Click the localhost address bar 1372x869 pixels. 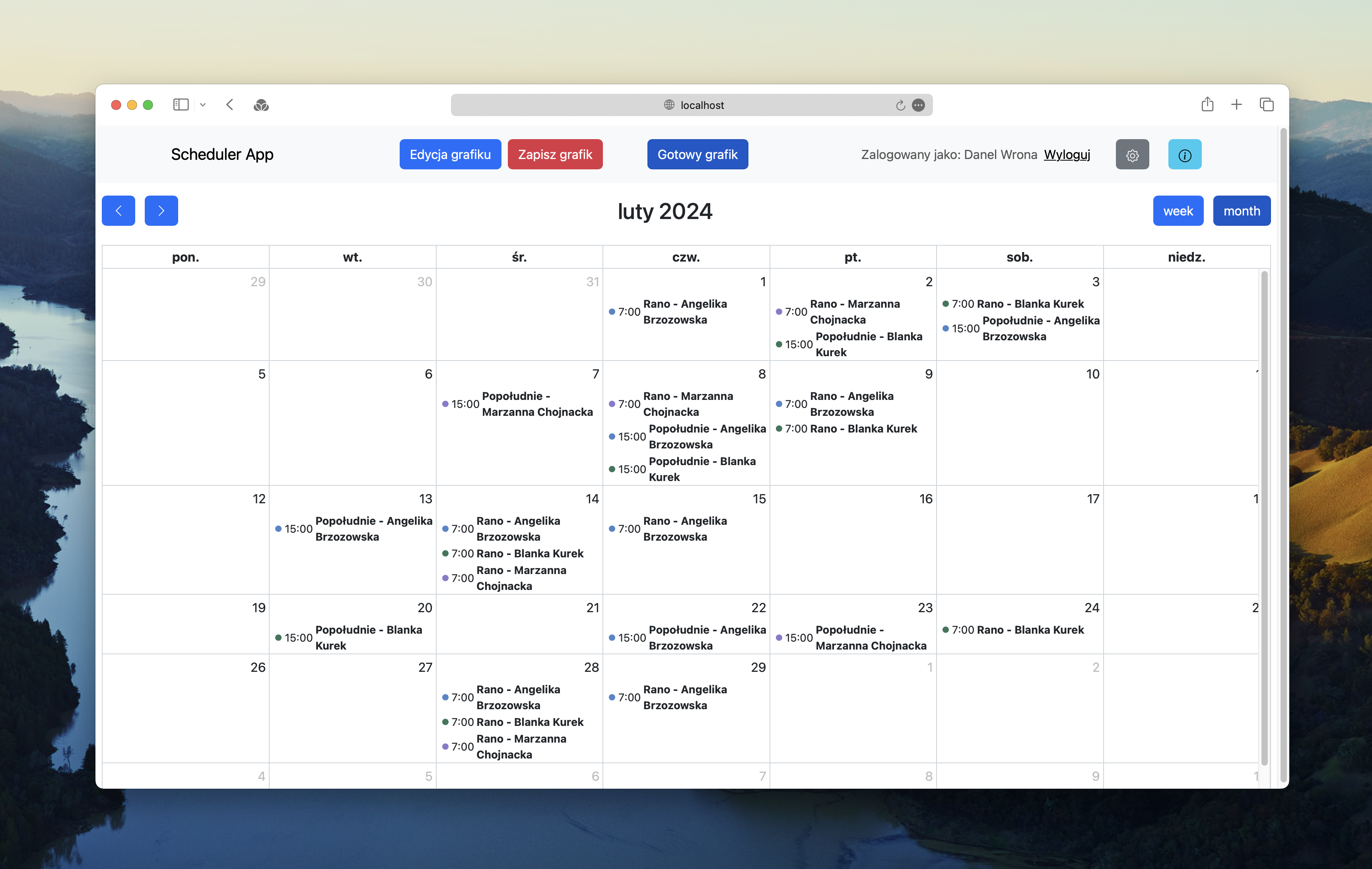pos(691,105)
